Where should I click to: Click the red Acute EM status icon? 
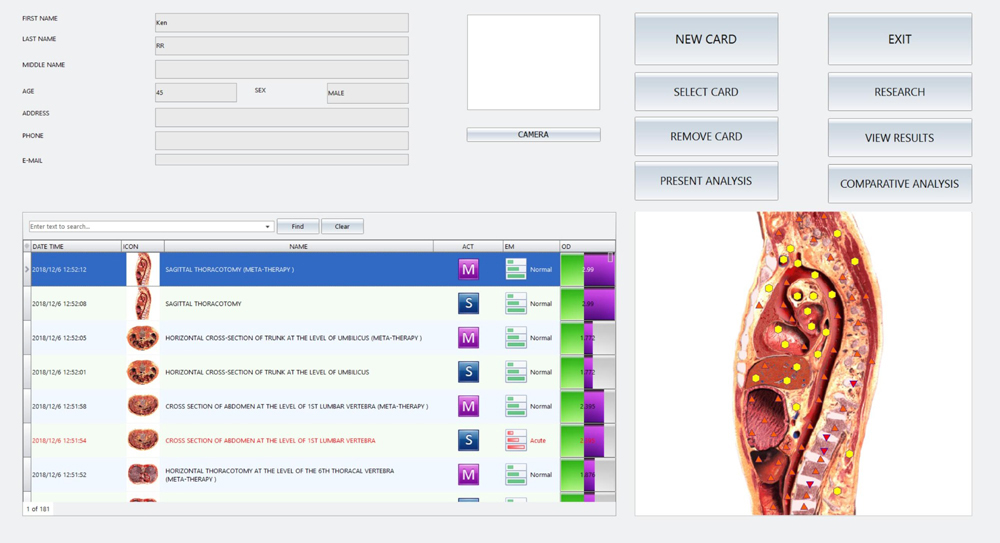[x=515, y=440]
